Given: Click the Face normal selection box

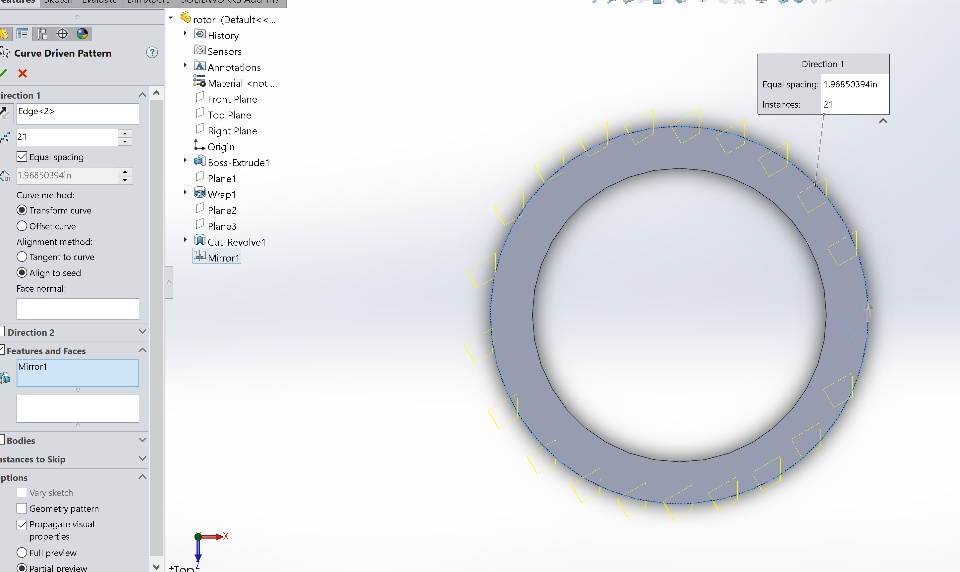Looking at the screenshot, I should point(78,309).
